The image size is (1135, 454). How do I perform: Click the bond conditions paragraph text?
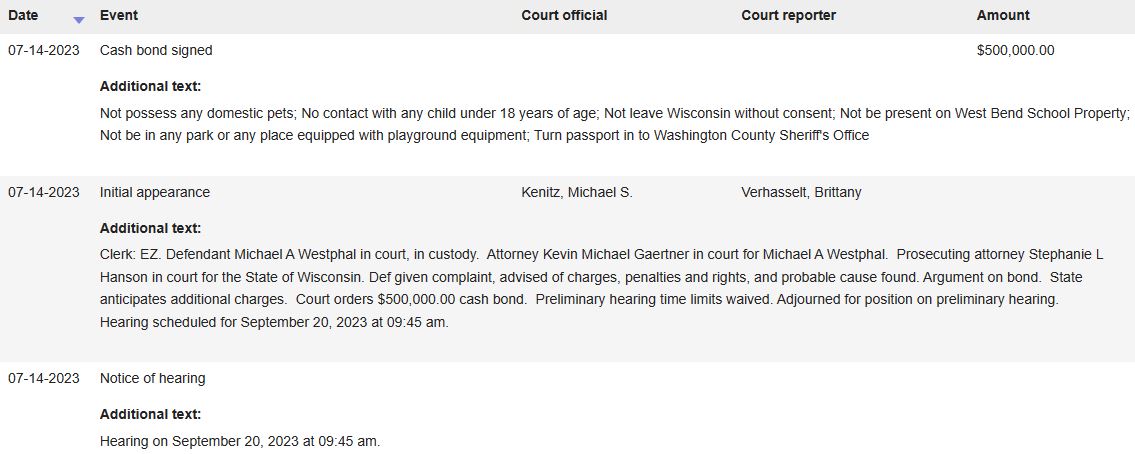(615, 125)
